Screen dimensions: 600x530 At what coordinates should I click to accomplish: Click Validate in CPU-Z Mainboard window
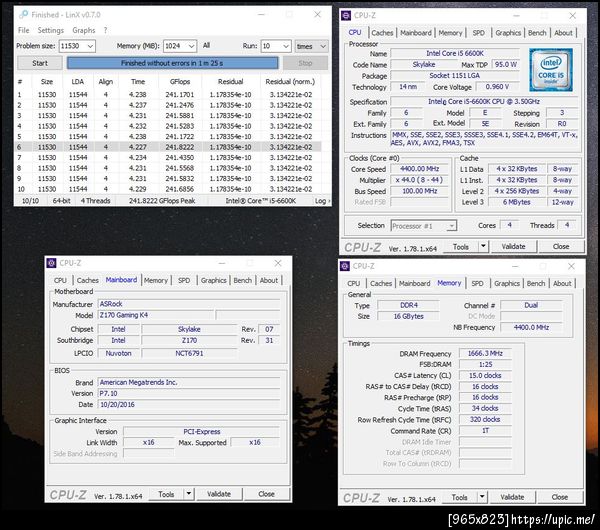(219, 494)
